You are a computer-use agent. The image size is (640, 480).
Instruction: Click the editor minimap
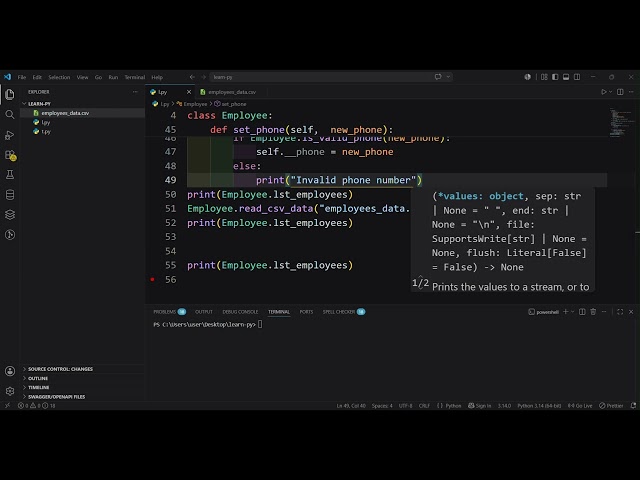pyautogui.click(x=620, y=122)
